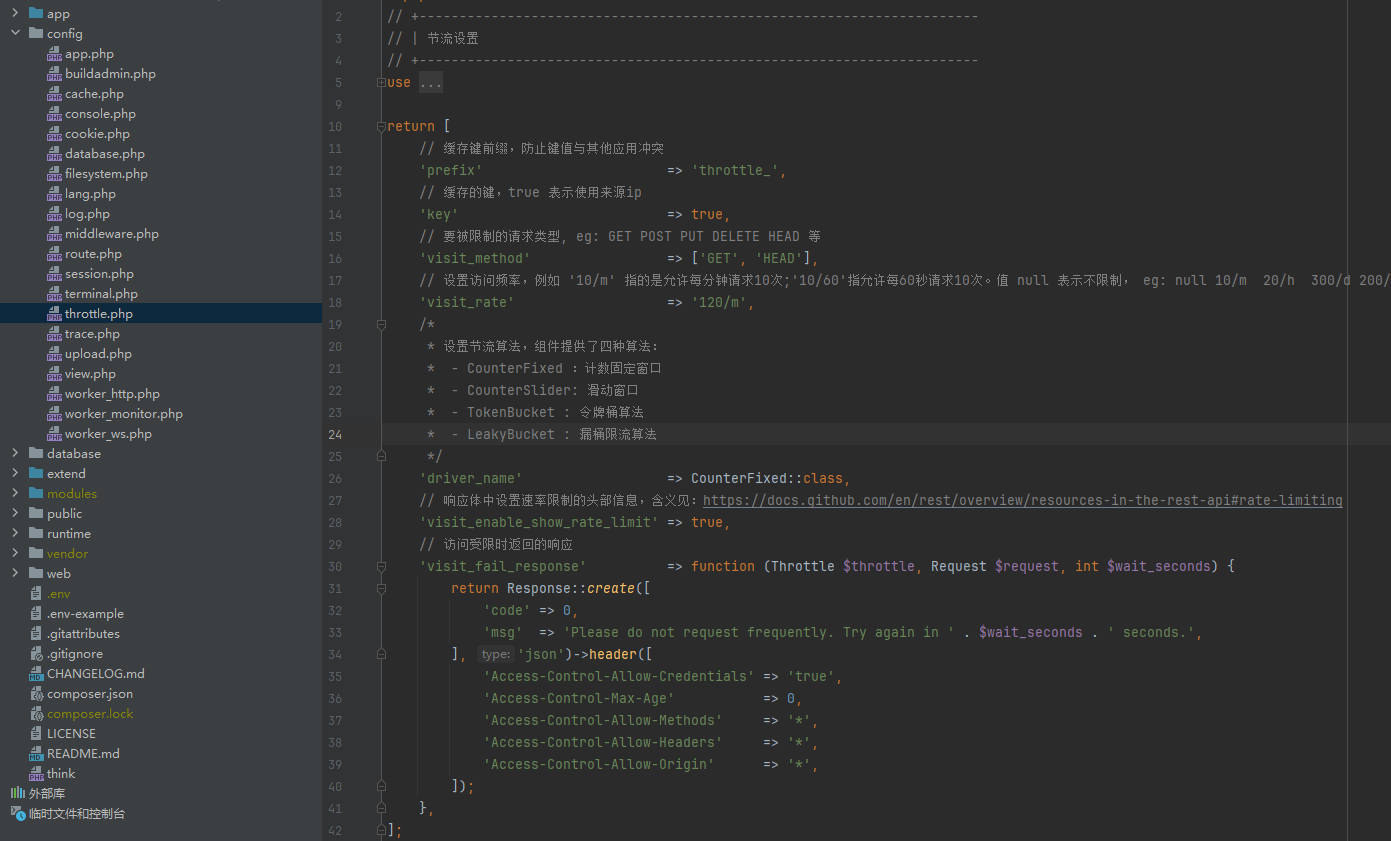Screen dimensions: 1391x841
Task: Open the GitHub rate-limiting docs link
Action: (x=1022, y=500)
